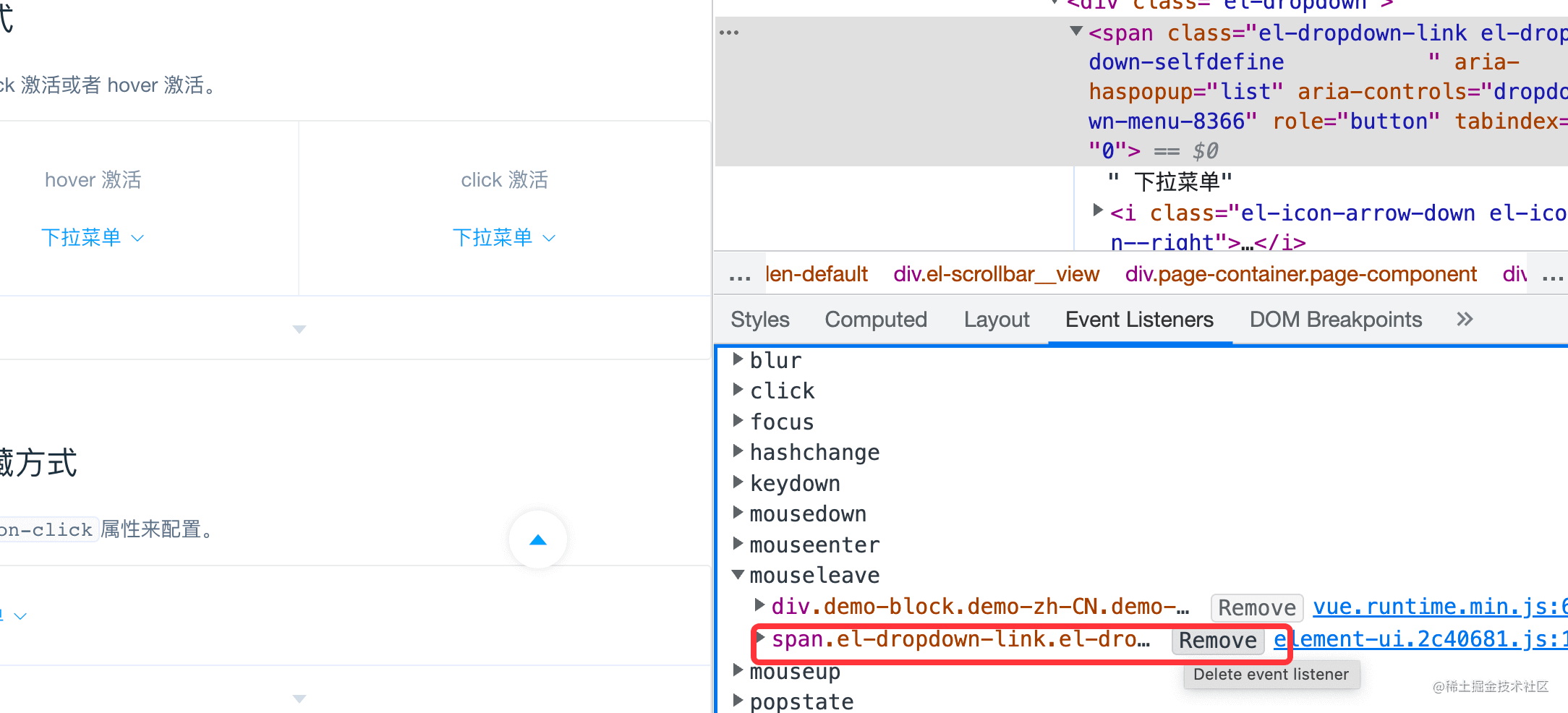Open the hover 下拉菜单 dropdown link

93,238
